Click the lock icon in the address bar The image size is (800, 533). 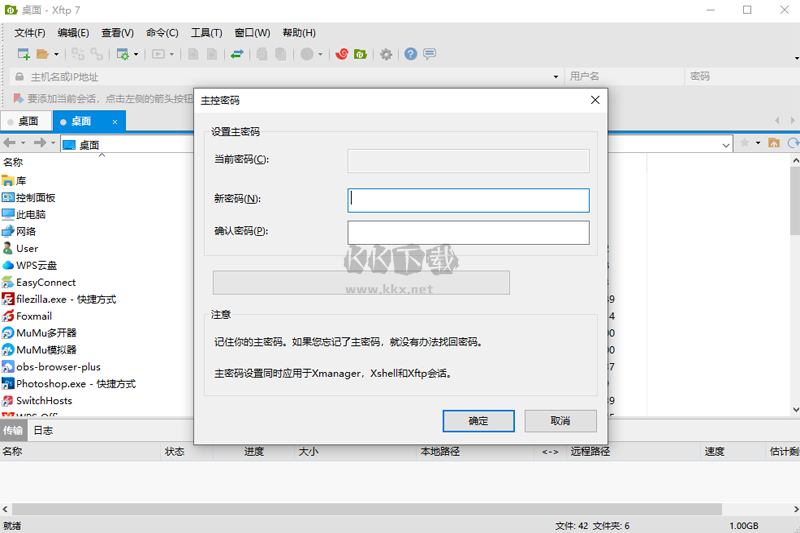[x=19, y=77]
